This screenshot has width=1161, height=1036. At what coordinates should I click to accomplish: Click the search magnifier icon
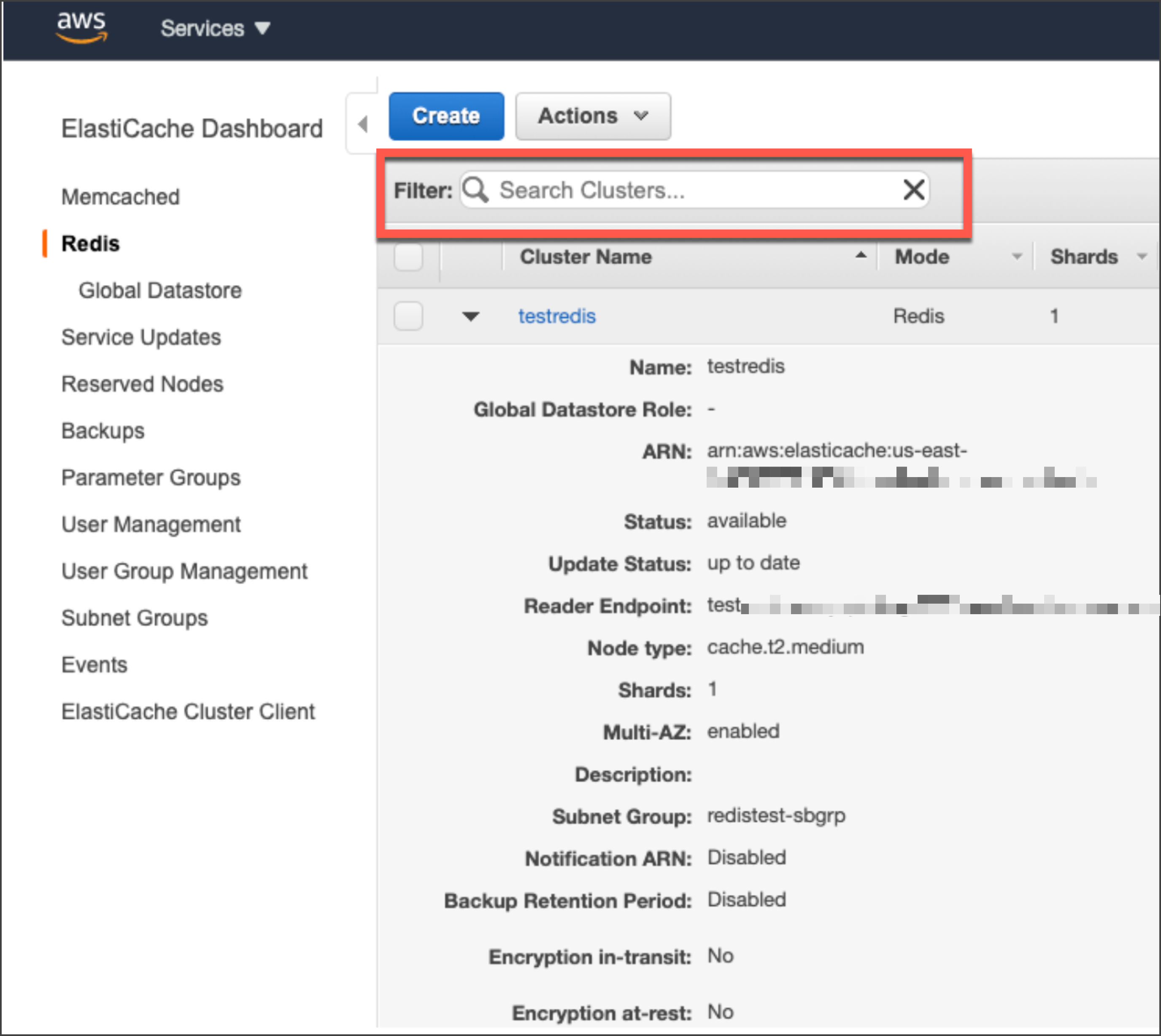click(476, 189)
